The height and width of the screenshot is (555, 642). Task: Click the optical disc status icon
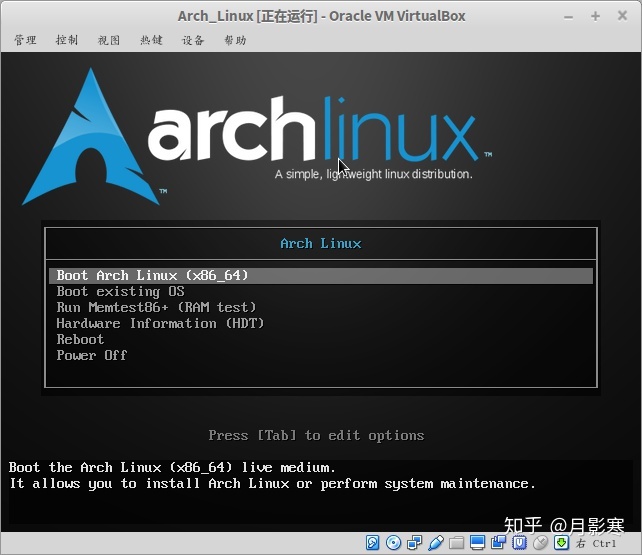(393, 543)
